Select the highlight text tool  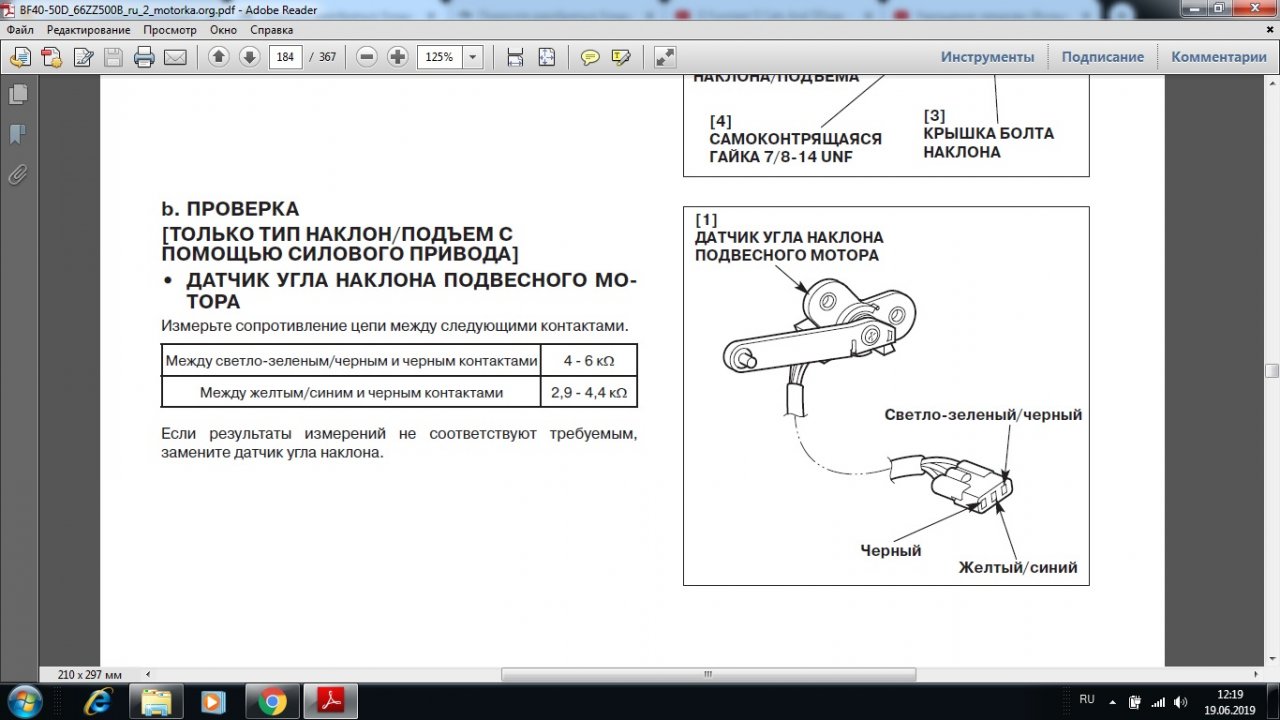[620, 57]
